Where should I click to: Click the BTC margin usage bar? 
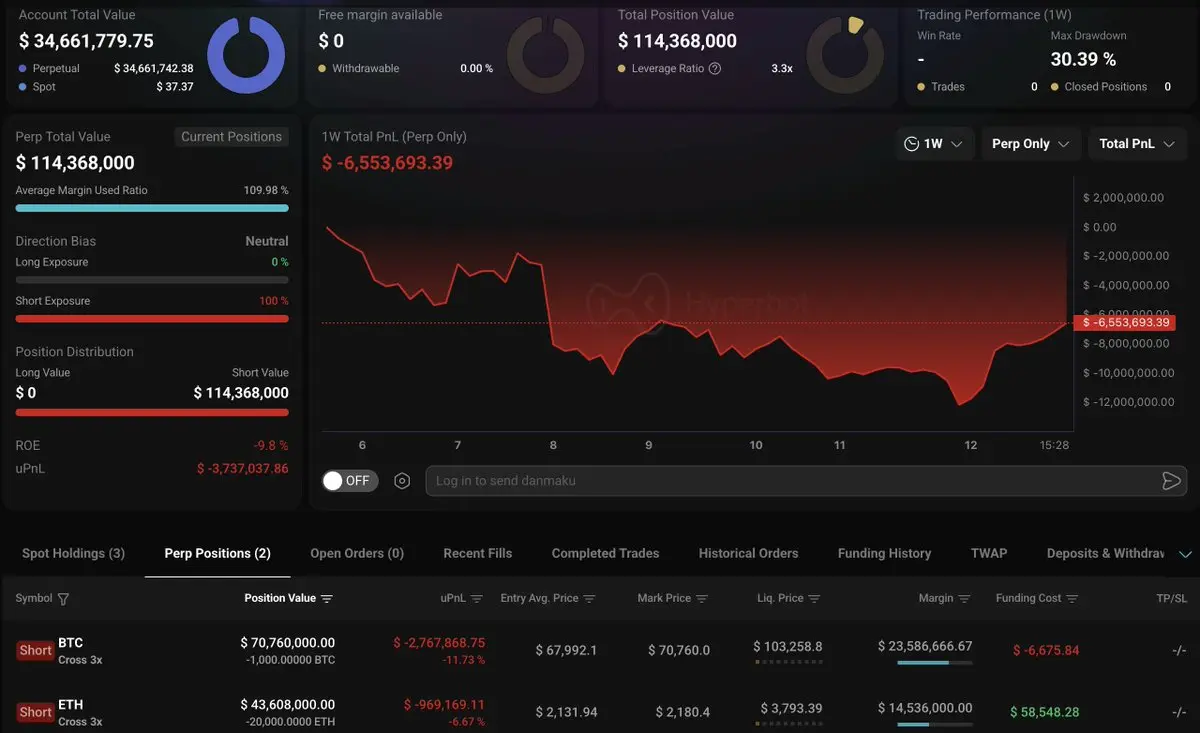point(934,663)
